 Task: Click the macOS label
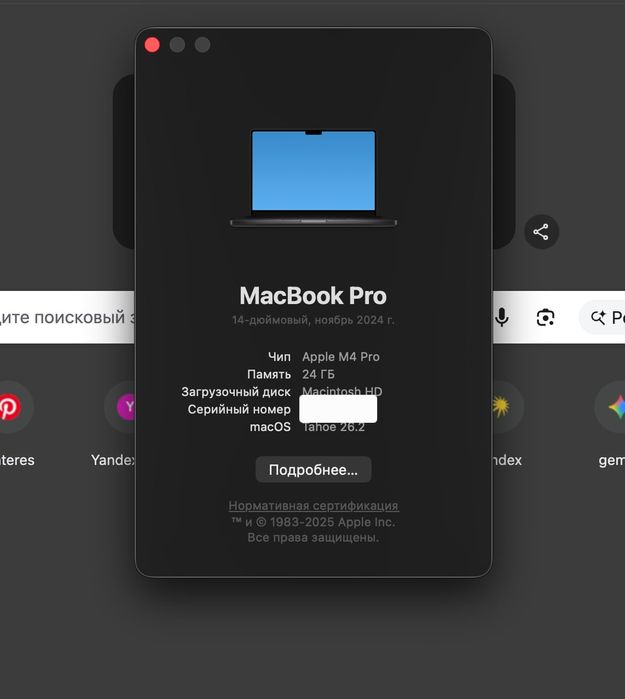[270, 427]
